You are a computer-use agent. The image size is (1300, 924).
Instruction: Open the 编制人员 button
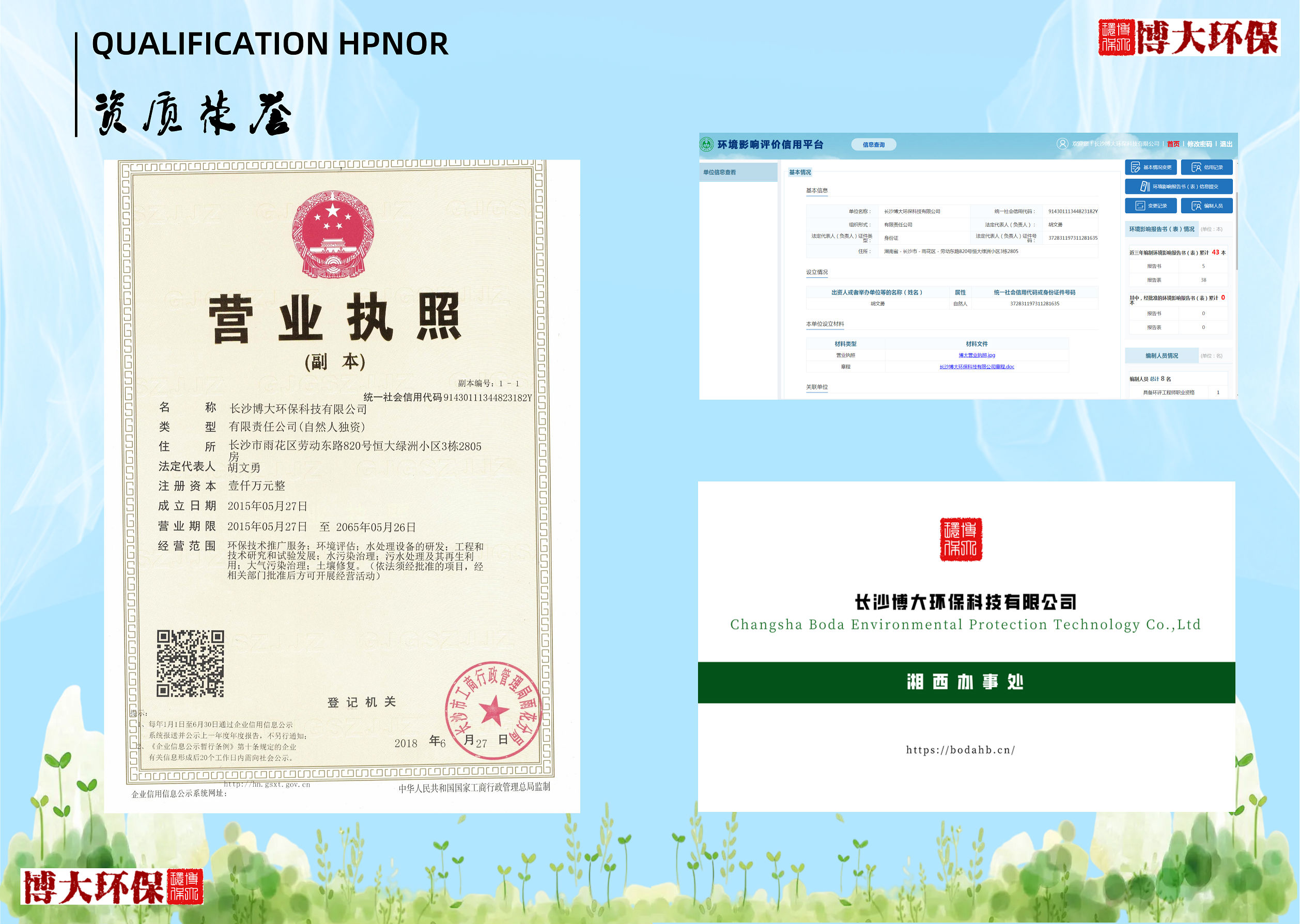tap(1206, 206)
